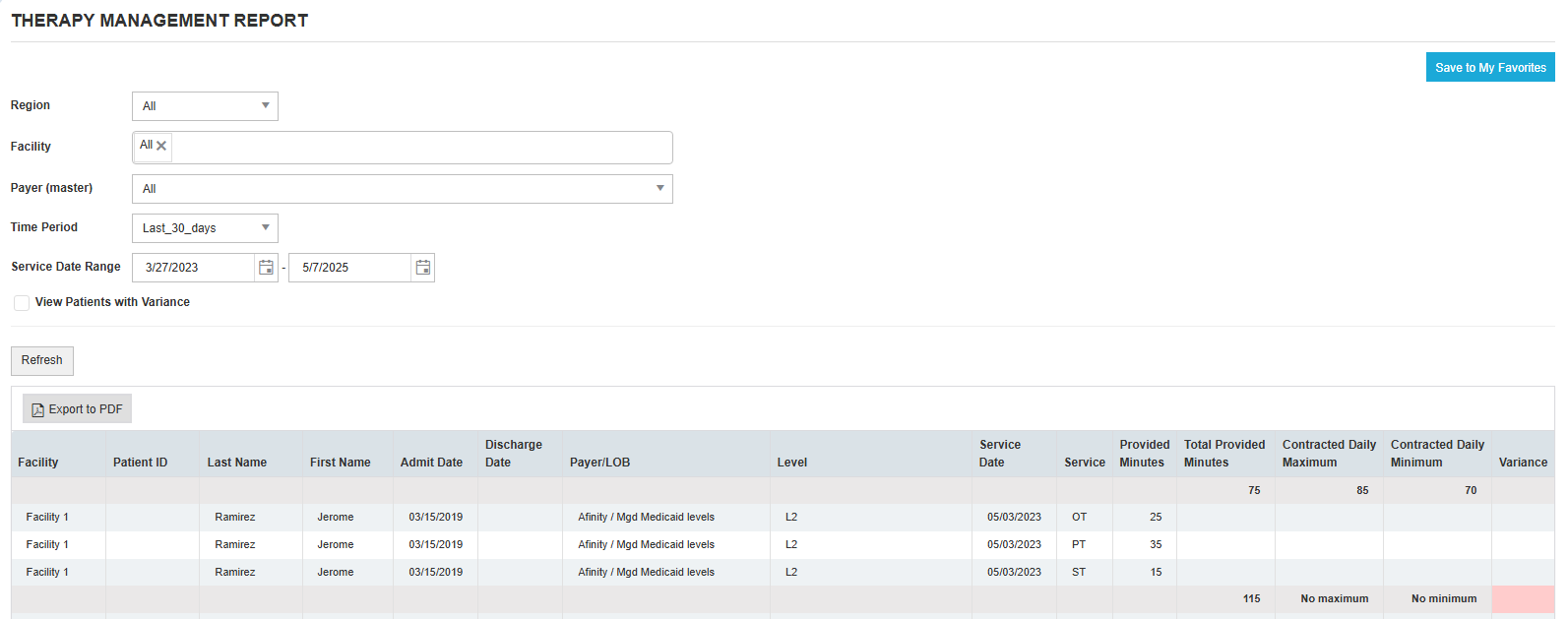Click the pink highlighted variance cell

coord(1524,599)
